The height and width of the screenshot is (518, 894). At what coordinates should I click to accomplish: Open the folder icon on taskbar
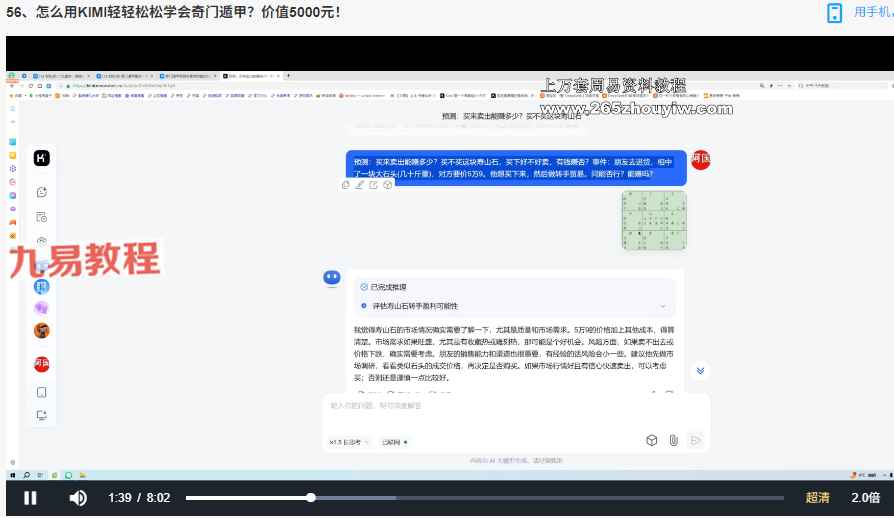(82, 475)
